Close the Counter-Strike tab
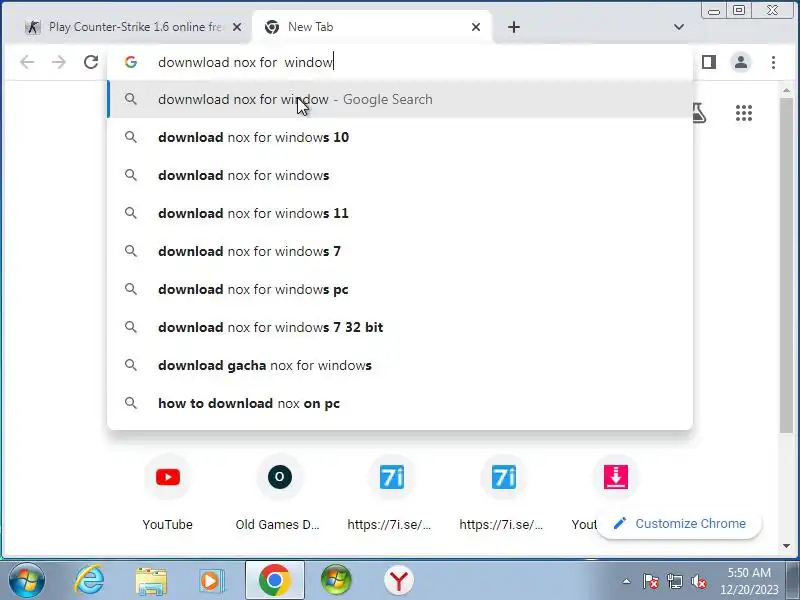800x600 pixels. point(237,27)
